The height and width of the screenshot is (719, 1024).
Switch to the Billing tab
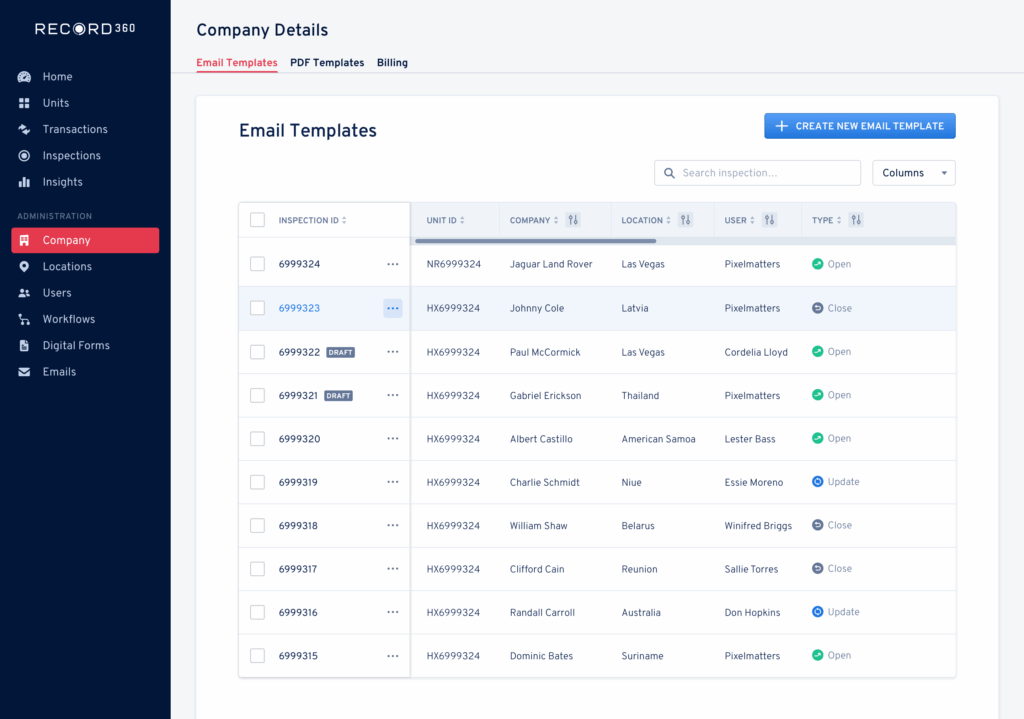point(392,63)
